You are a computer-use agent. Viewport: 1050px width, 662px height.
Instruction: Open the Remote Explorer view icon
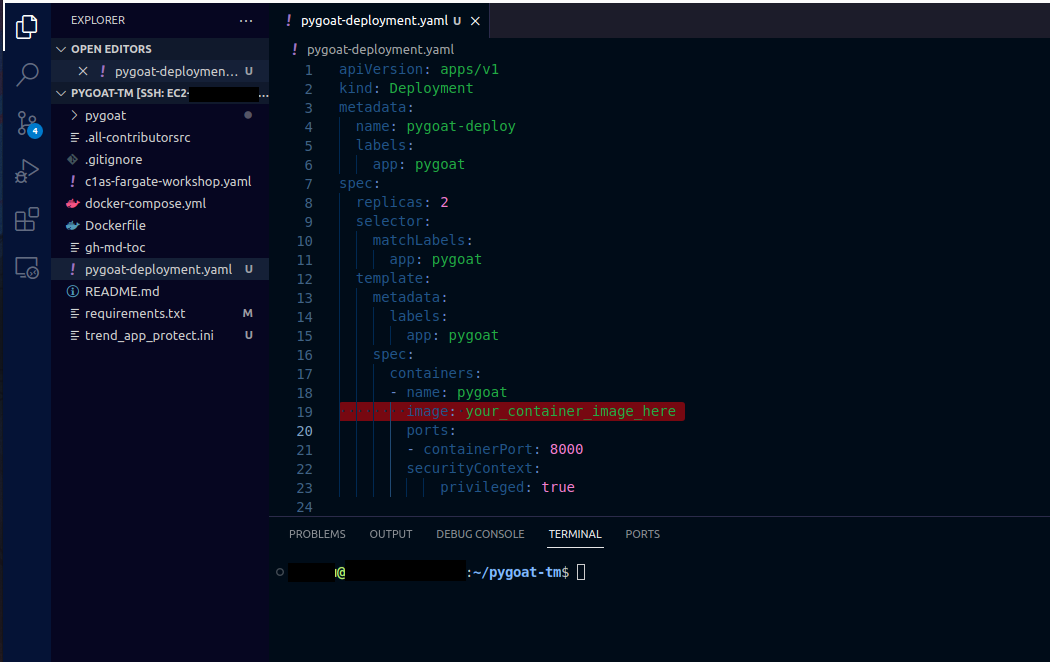click(x=27, y=268)
